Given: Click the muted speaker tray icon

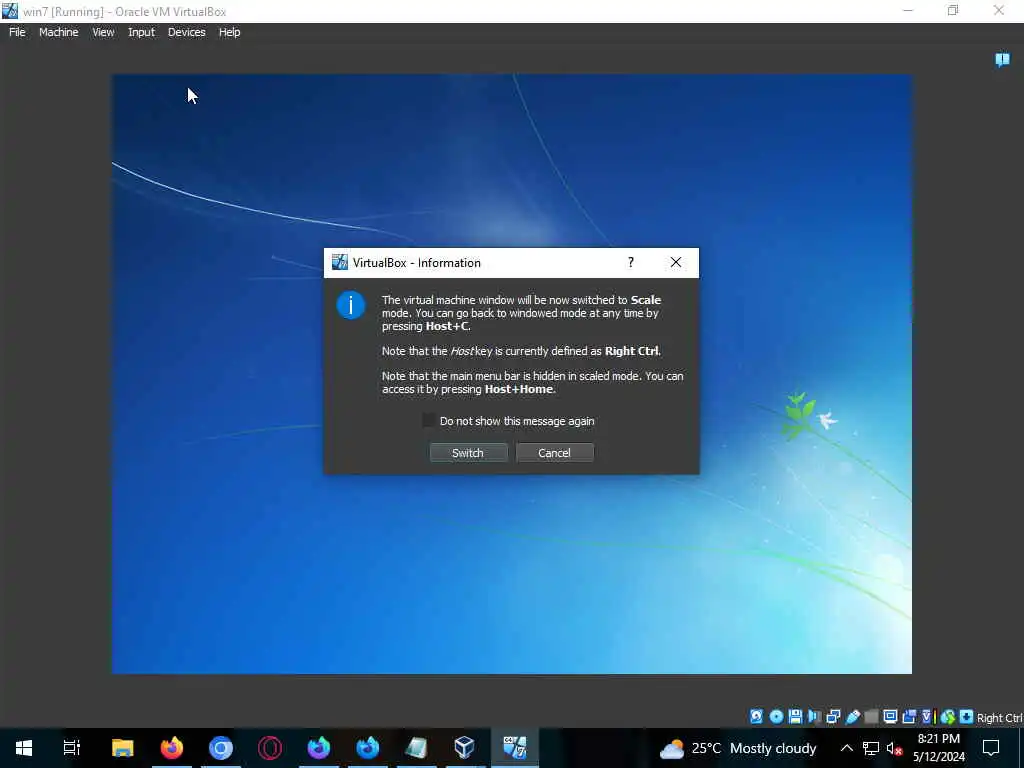Looking at the screenshot, I should coord(894,748).
